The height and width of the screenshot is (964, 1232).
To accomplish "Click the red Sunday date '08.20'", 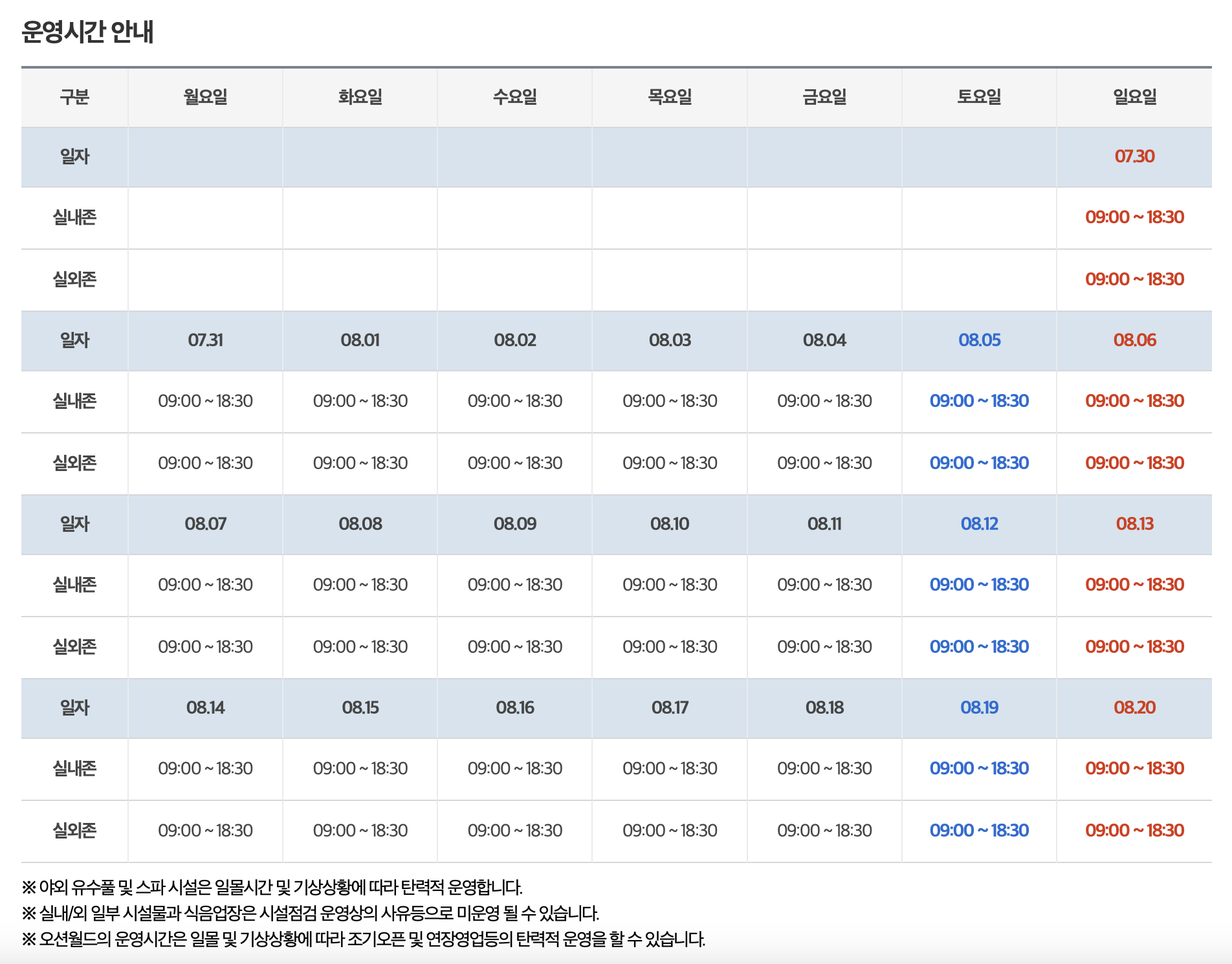I will tap(1134, 708).
